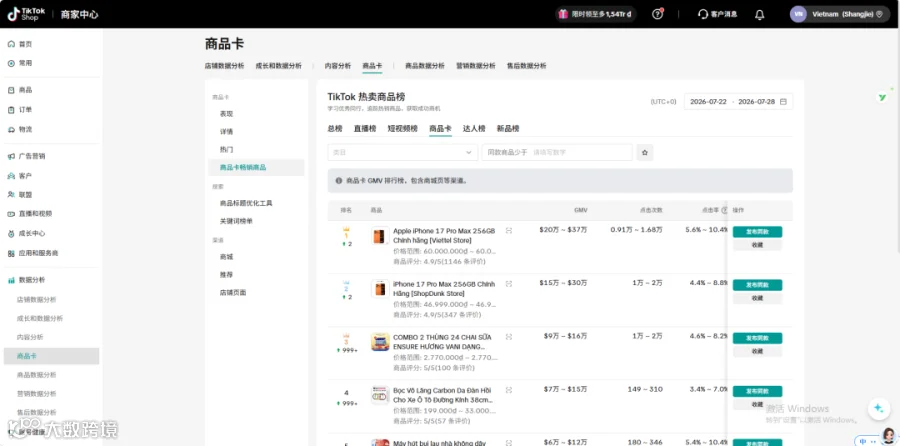900x446 pixels.
Task: Open 订单 orders icon in sidebar
Action: (11, 110)
